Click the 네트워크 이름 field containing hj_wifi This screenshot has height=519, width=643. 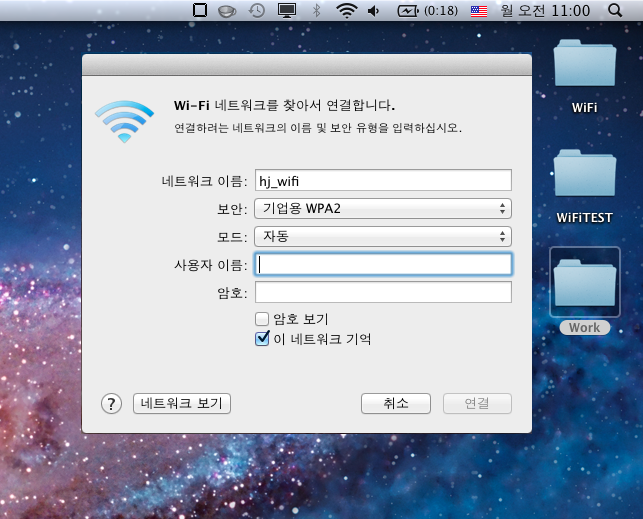pos(383,180)
